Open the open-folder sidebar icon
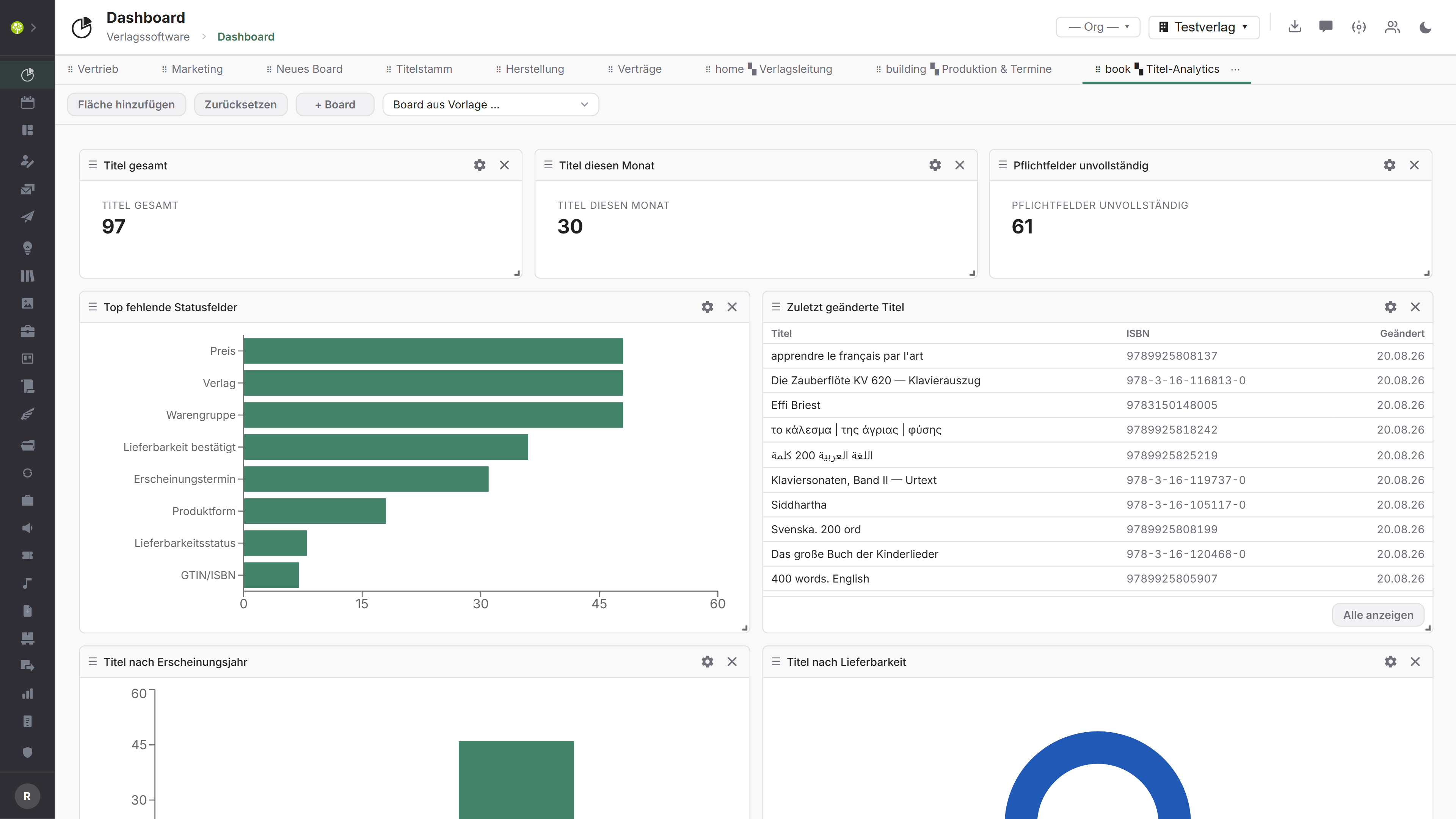The image size is (1456, 819). [27, 445]
